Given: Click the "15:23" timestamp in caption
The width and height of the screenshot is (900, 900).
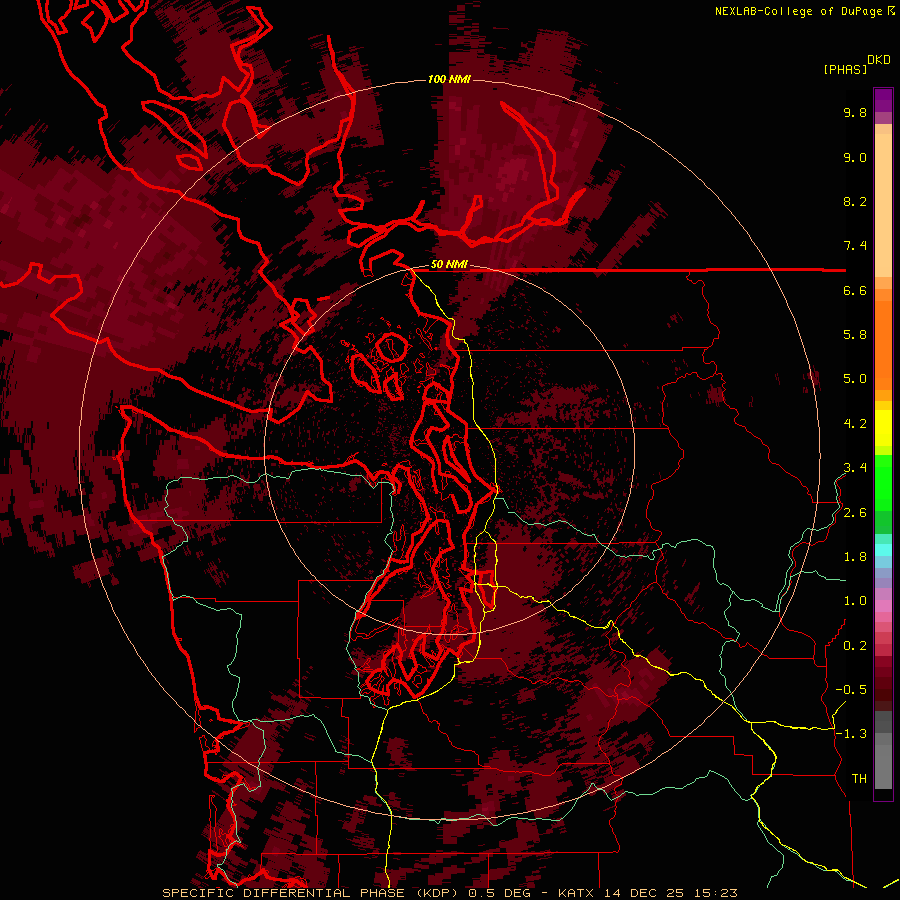Looking at the screenshot, I should [714, 893].
